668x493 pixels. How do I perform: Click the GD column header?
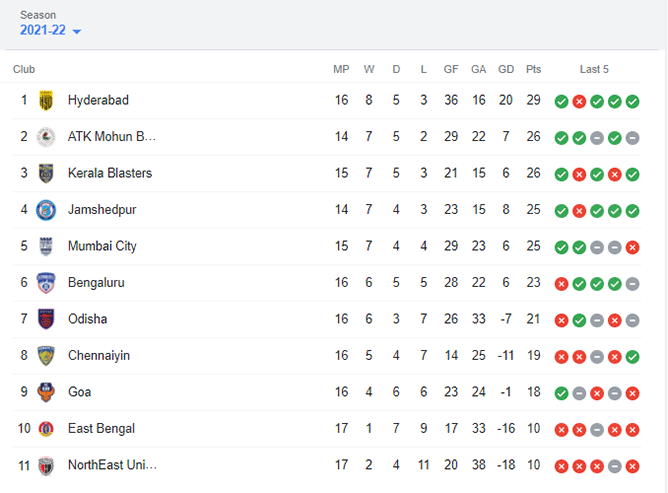[x=506, y=69]
